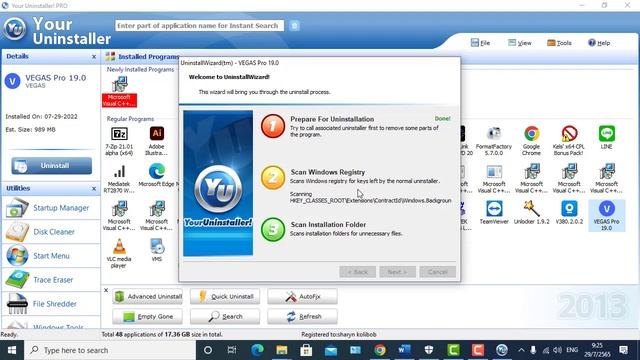Focus the Instant Search input field
This screenshot has width=640, height=360.
[x=199, y=26]
